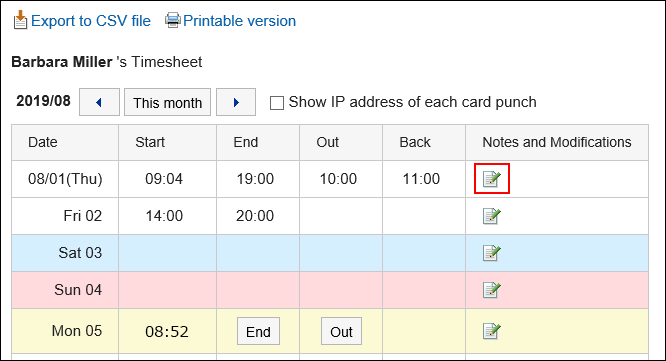
Task: Click start time 09:04
Action: [x=164, y=179]
